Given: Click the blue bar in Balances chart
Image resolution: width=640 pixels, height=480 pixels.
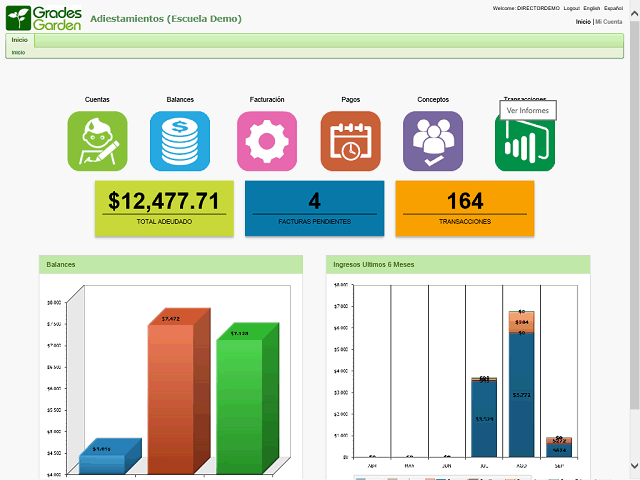Looking at the screenshot, I should tap(110, 457).
